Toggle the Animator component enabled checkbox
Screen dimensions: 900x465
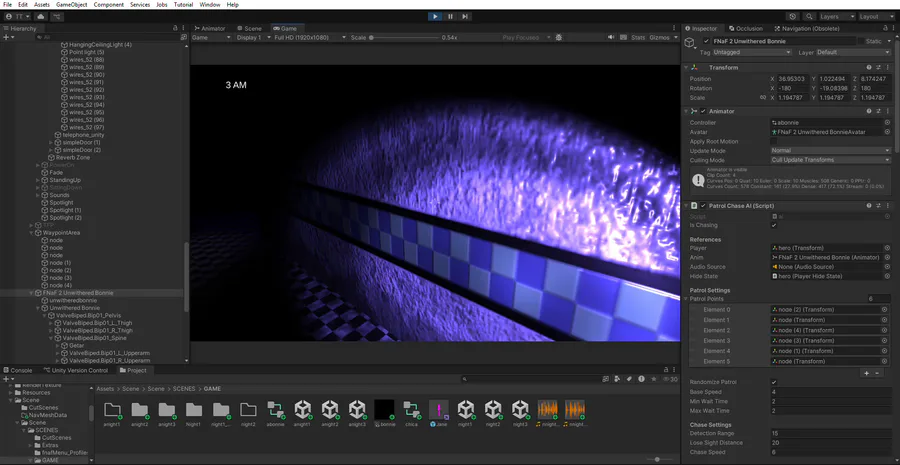point(703,111)
